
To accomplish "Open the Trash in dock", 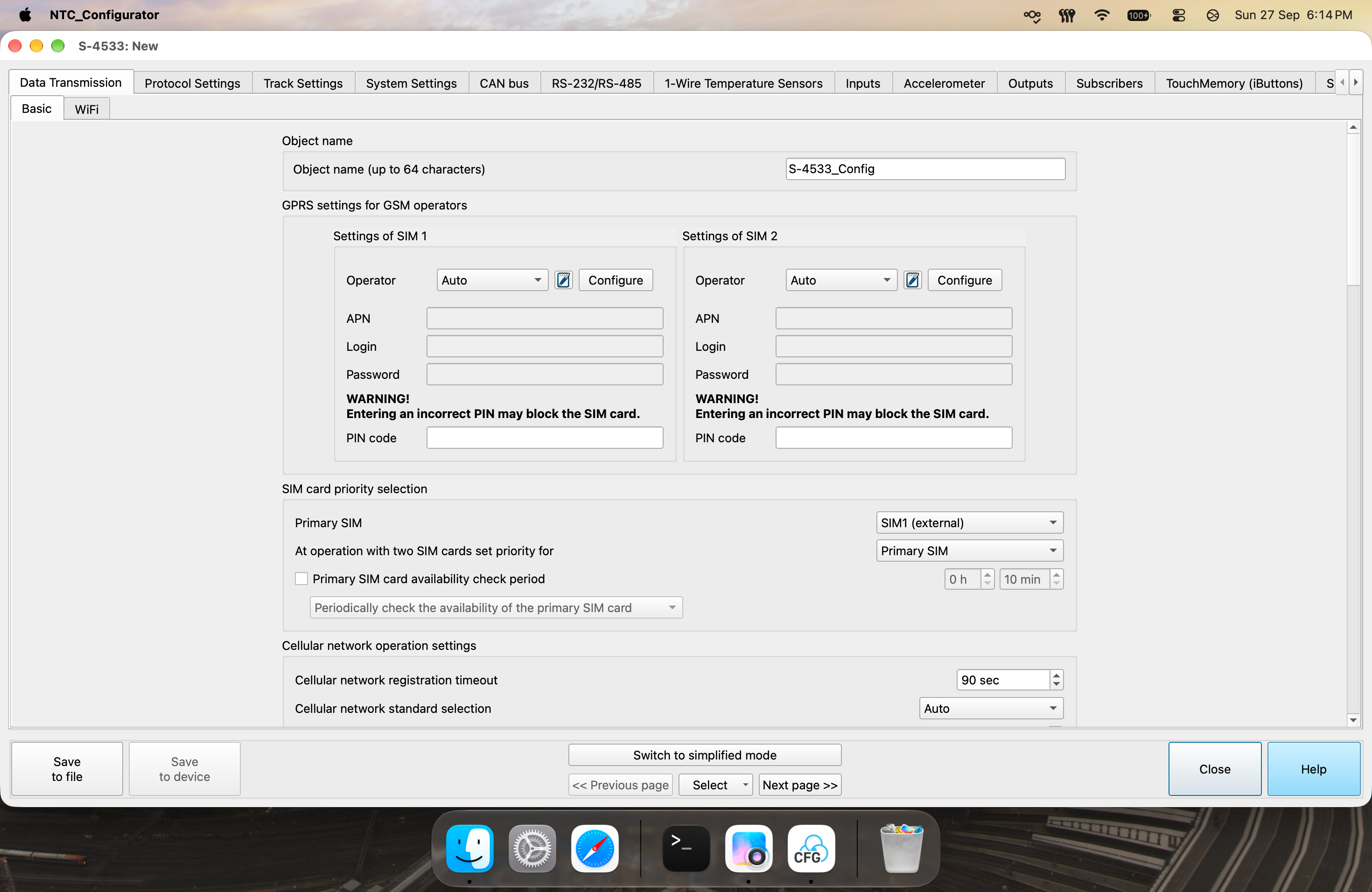I will coord(902,848).
